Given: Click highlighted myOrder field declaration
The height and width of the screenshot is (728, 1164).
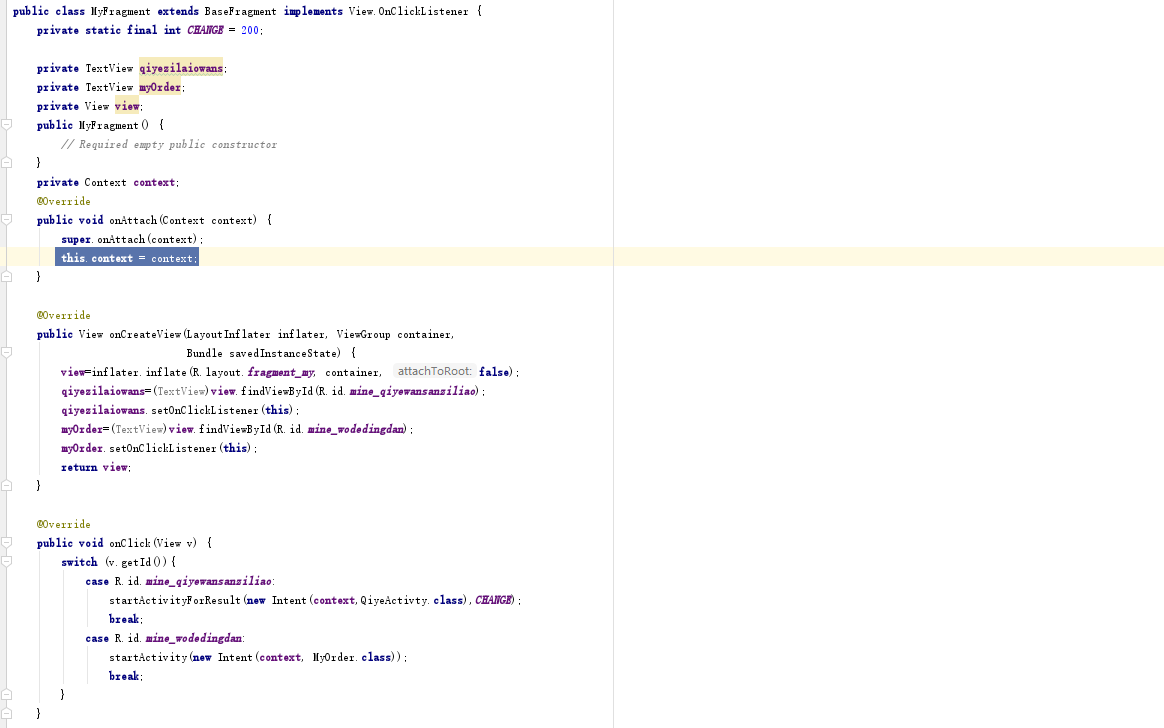Looking at the screenshot, I should click(160, 88).
